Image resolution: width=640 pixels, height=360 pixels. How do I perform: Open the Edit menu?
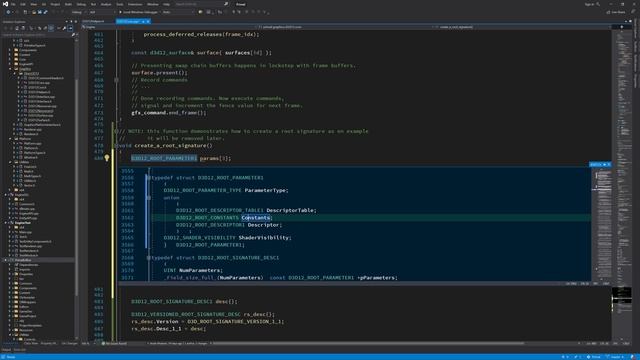pos(23,4)
